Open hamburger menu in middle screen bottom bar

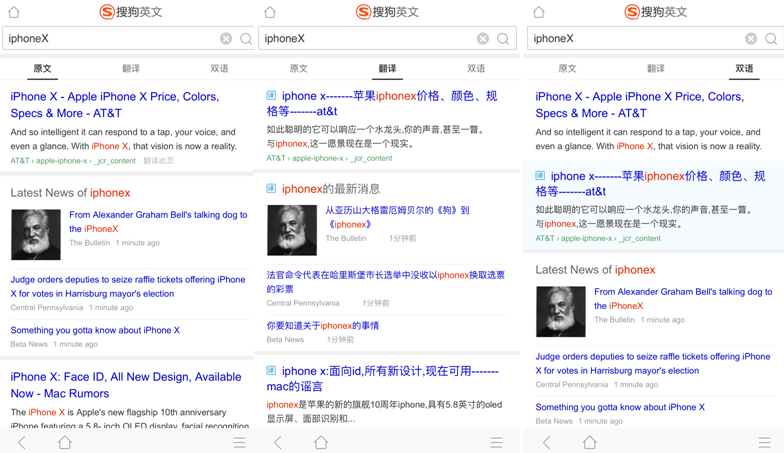pyautogui.click(x=496, y=442)
